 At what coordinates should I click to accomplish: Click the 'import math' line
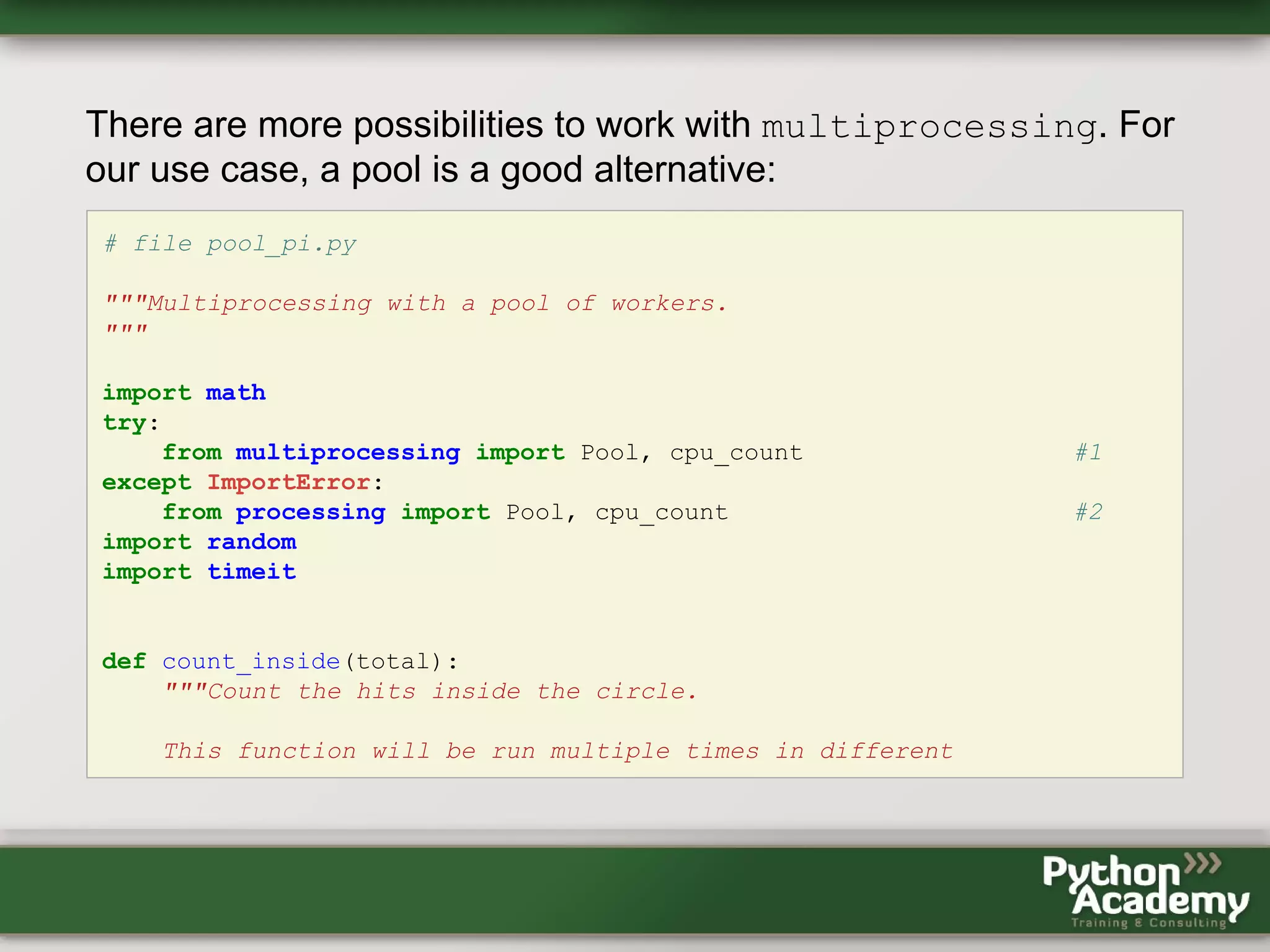tap(184, 393)
